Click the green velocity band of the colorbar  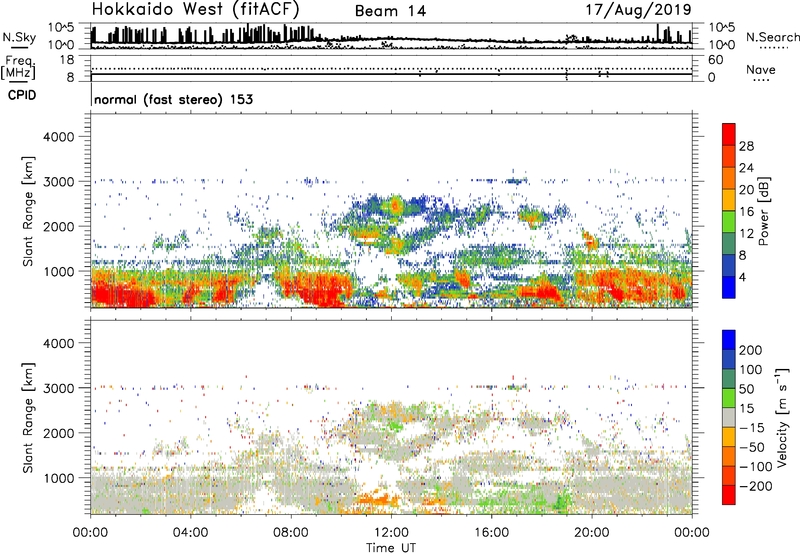click(729, 398)
